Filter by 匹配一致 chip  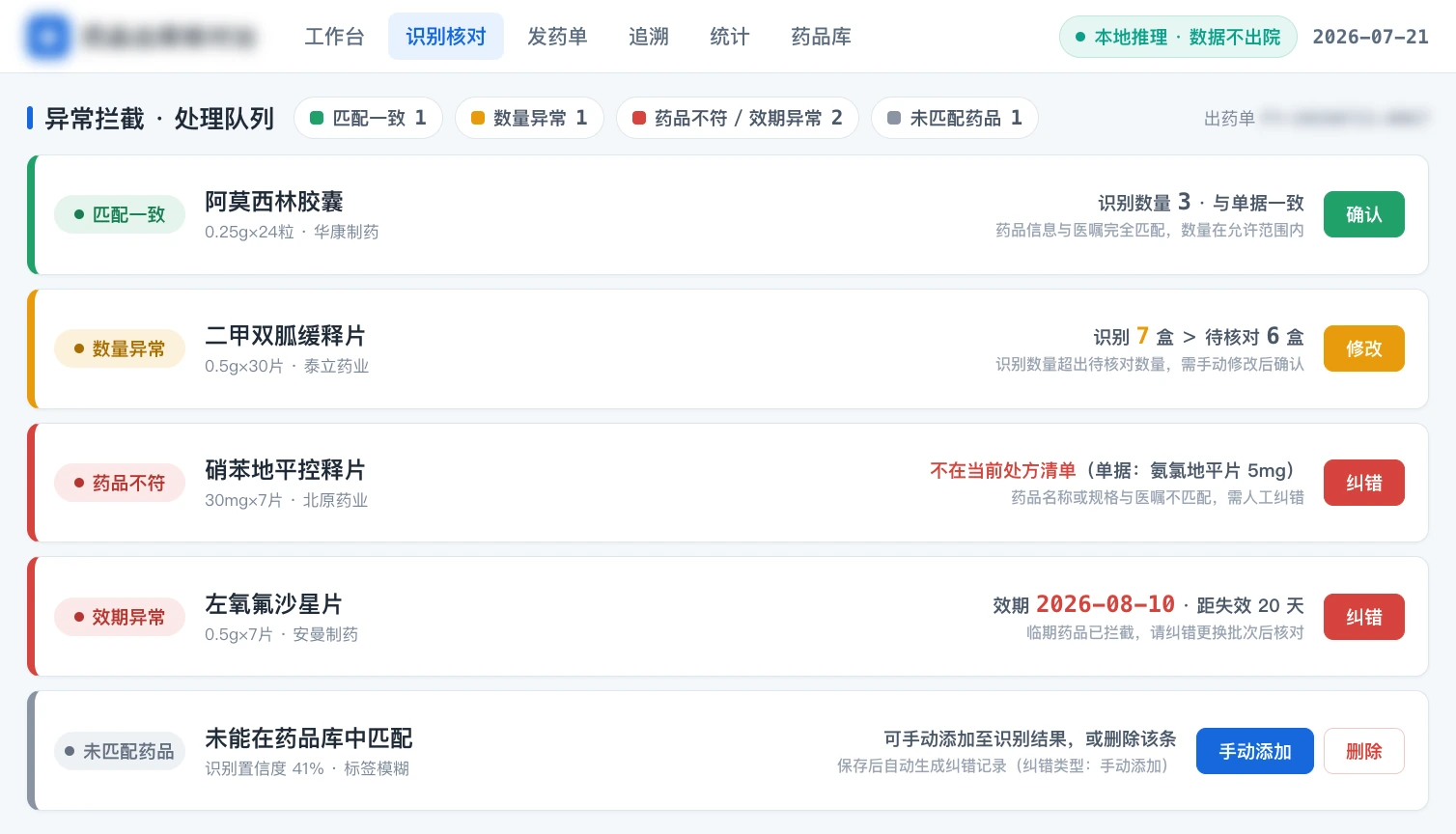pos(368,118)
